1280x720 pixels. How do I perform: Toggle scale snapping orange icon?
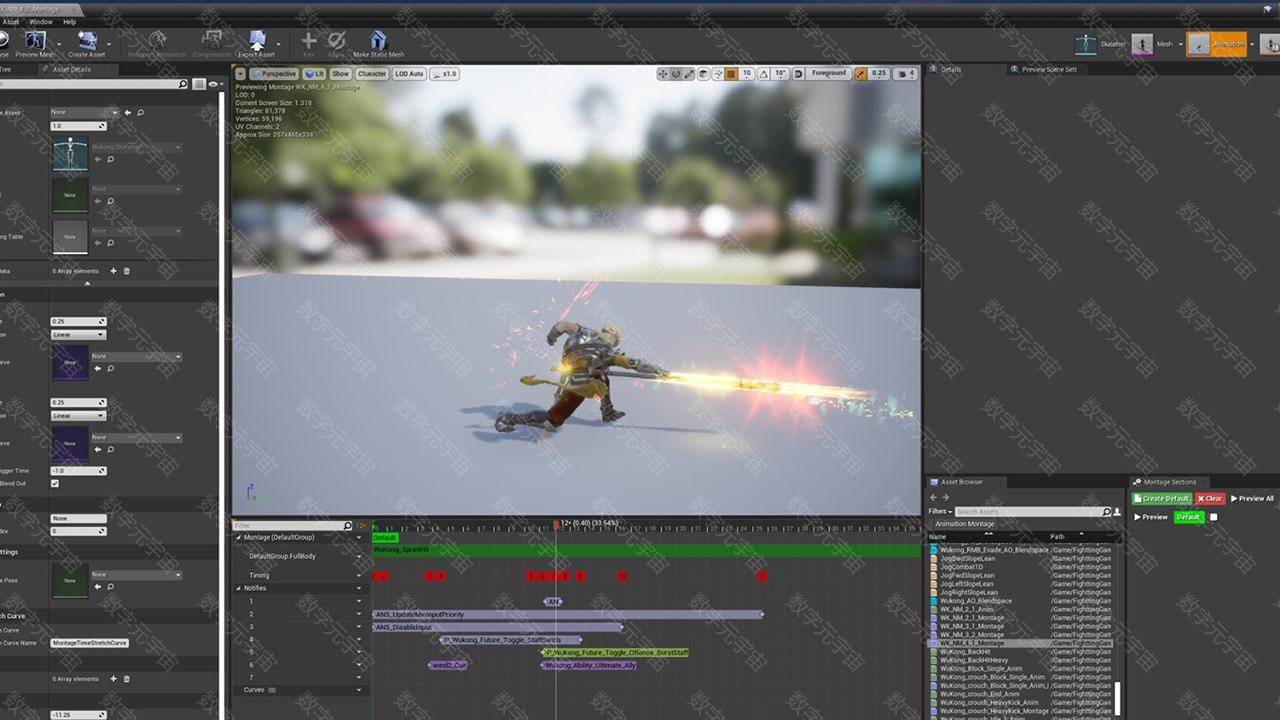(x=861, y=74)
